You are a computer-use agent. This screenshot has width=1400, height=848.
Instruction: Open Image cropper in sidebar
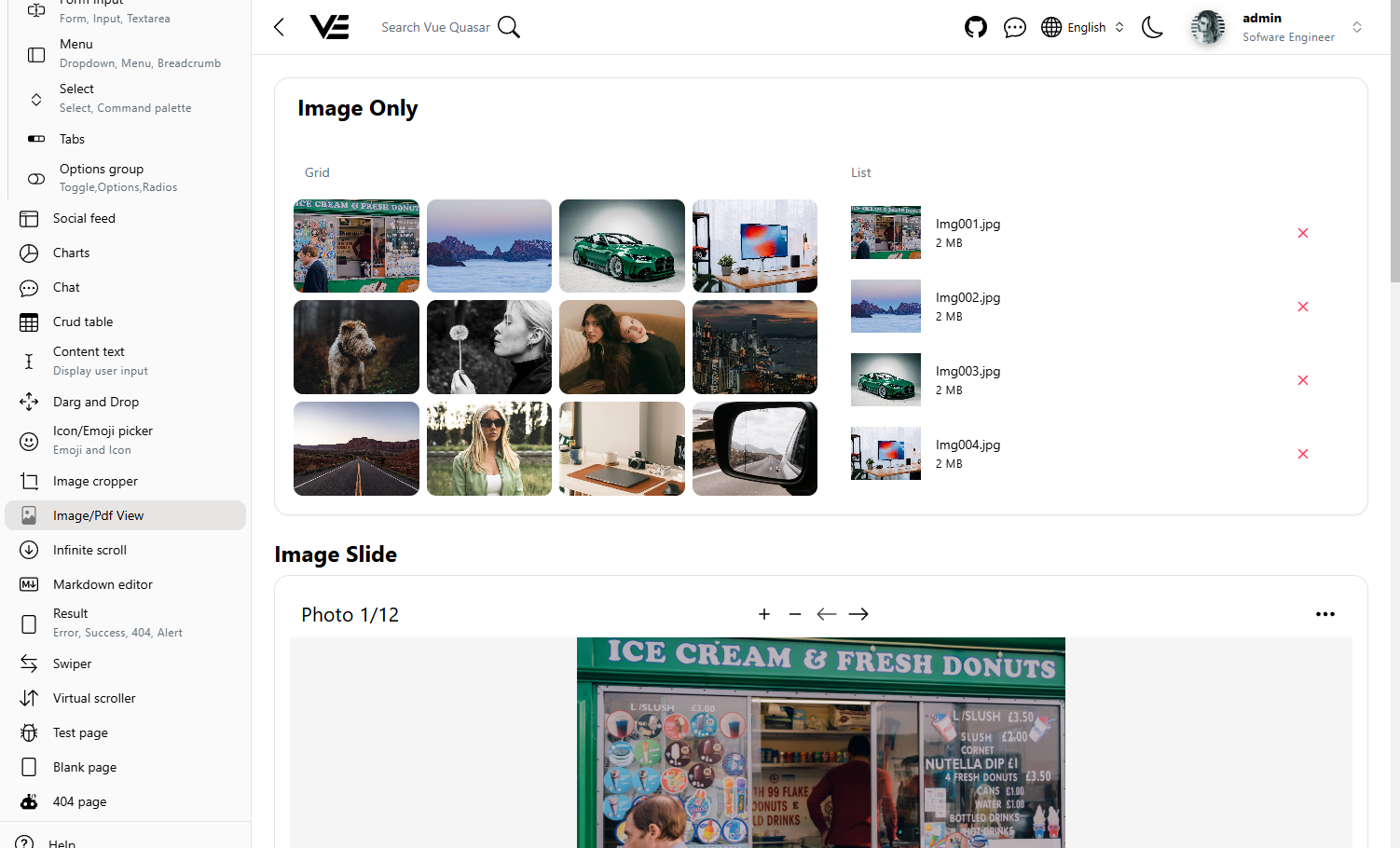(95, 481)
